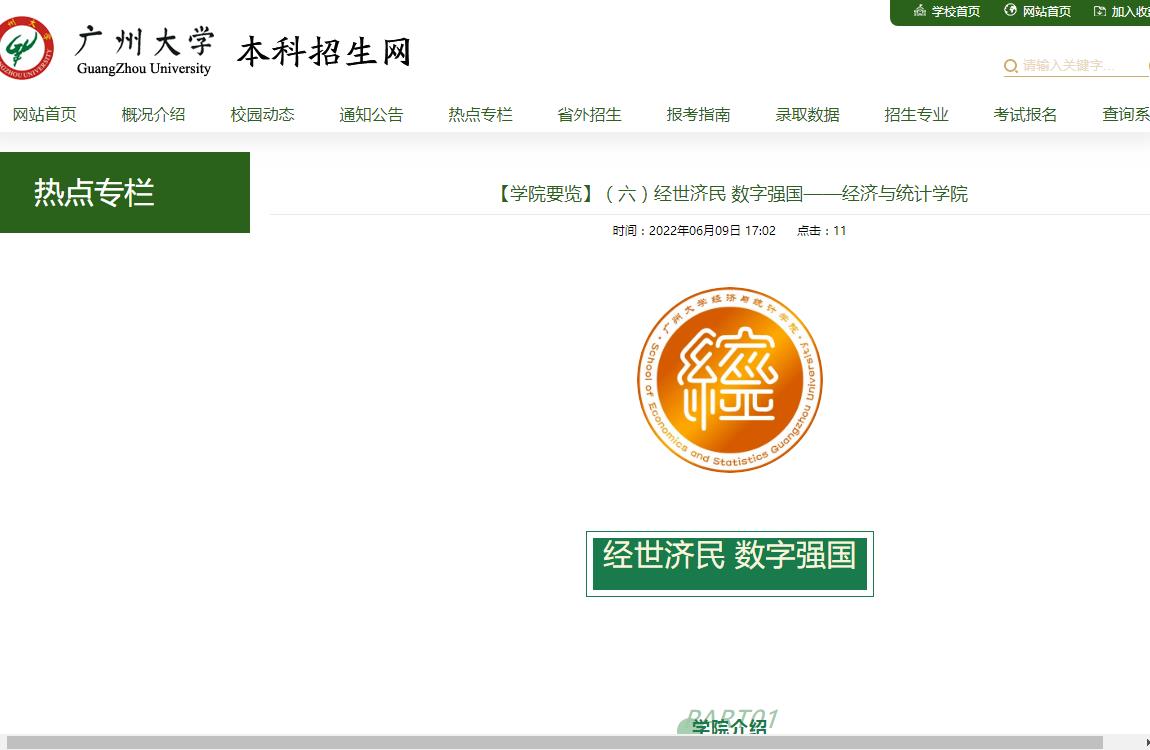Click the 广州大学 GuangZhou University wordmark
This screenshot has height=750, width=1150.
tap(144, 51)
